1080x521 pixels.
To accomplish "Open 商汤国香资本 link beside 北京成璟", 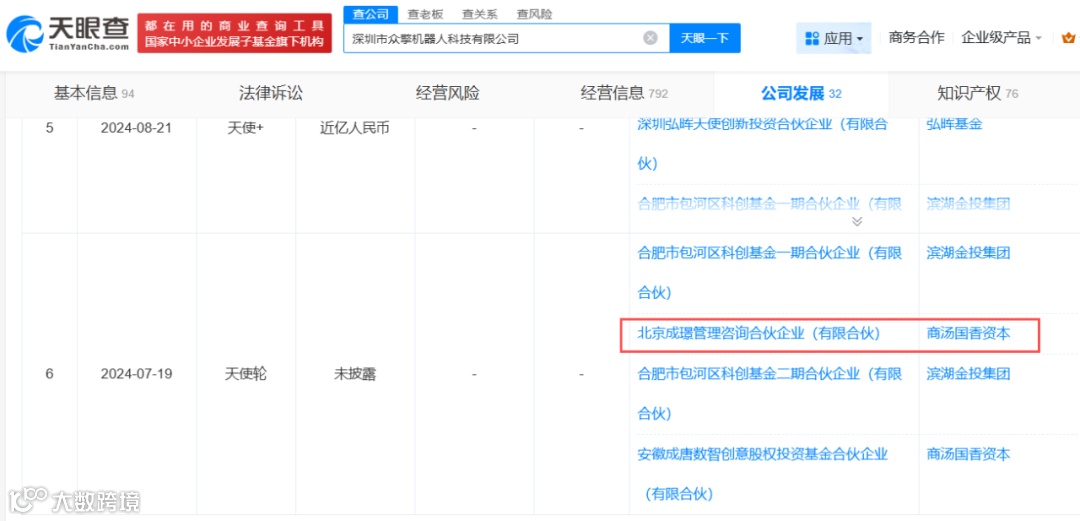I will 968,334.
